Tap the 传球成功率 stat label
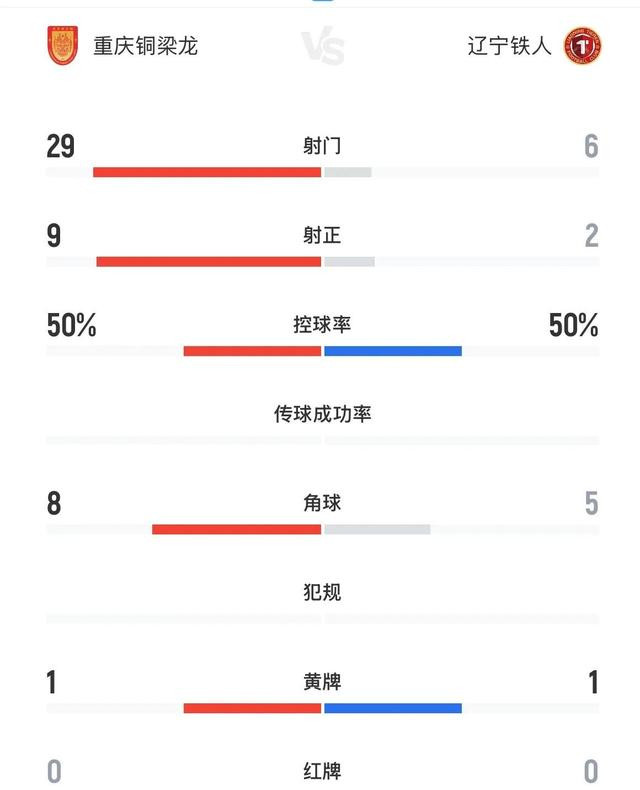Screen dimensions: 640x790 coord(322,414)
